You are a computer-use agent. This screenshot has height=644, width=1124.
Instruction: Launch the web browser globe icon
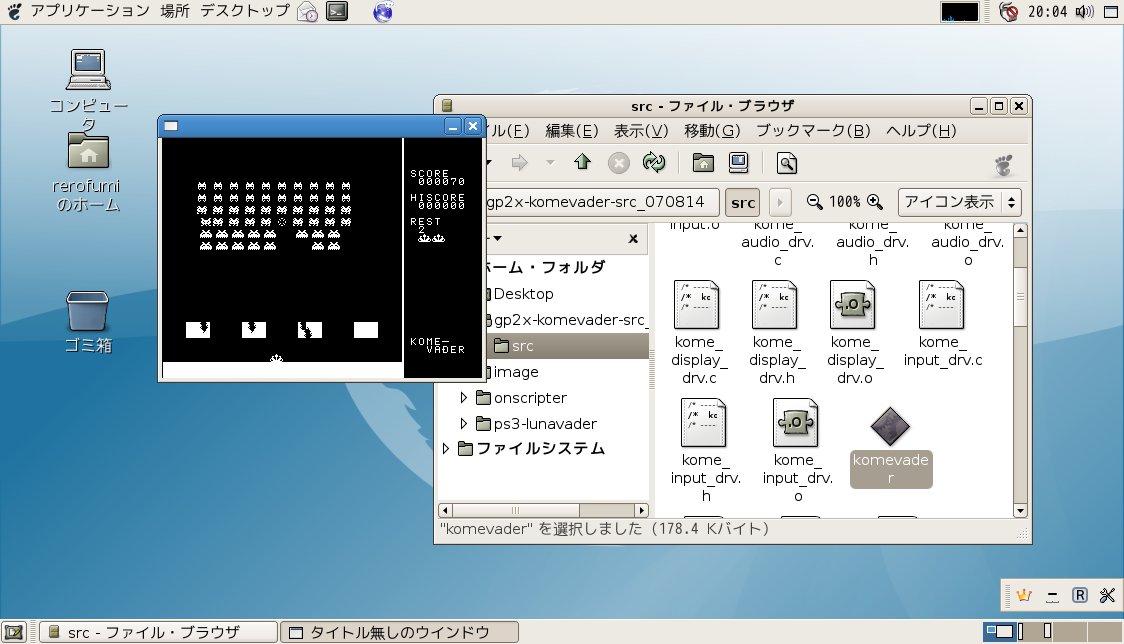[x=383, y=11]
